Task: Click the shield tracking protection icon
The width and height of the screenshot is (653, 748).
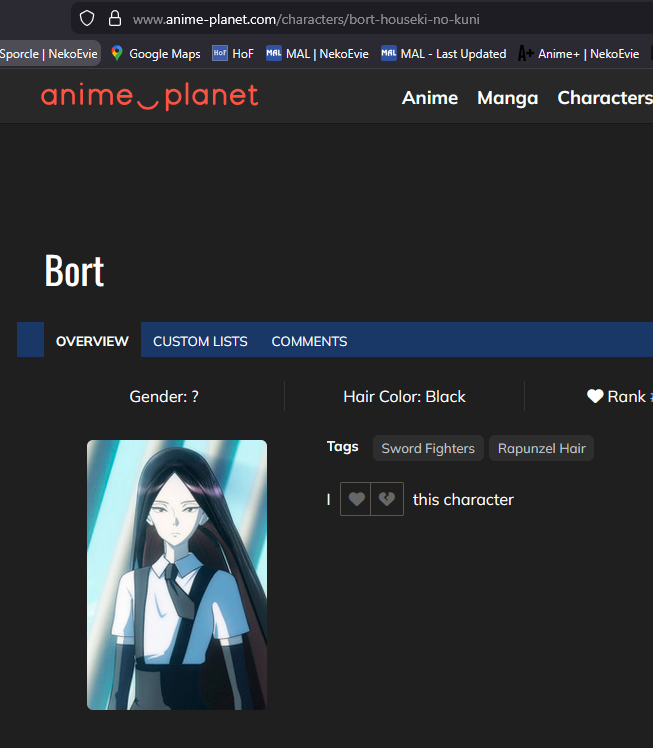Action: pyautogui.click(x=87, y=19)
